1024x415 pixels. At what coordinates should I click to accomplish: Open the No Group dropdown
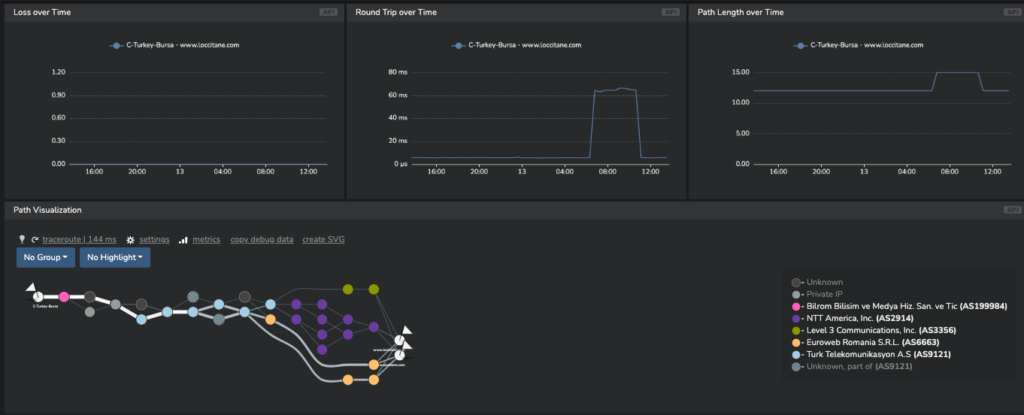[46, 257]
